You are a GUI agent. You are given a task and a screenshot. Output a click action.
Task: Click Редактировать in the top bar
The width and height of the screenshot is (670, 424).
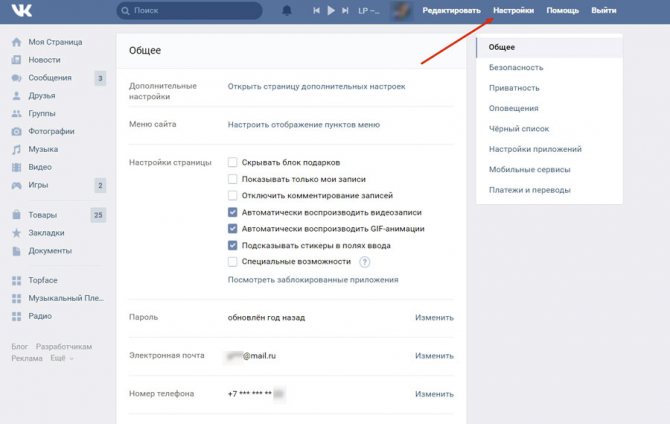click(451, 10)
